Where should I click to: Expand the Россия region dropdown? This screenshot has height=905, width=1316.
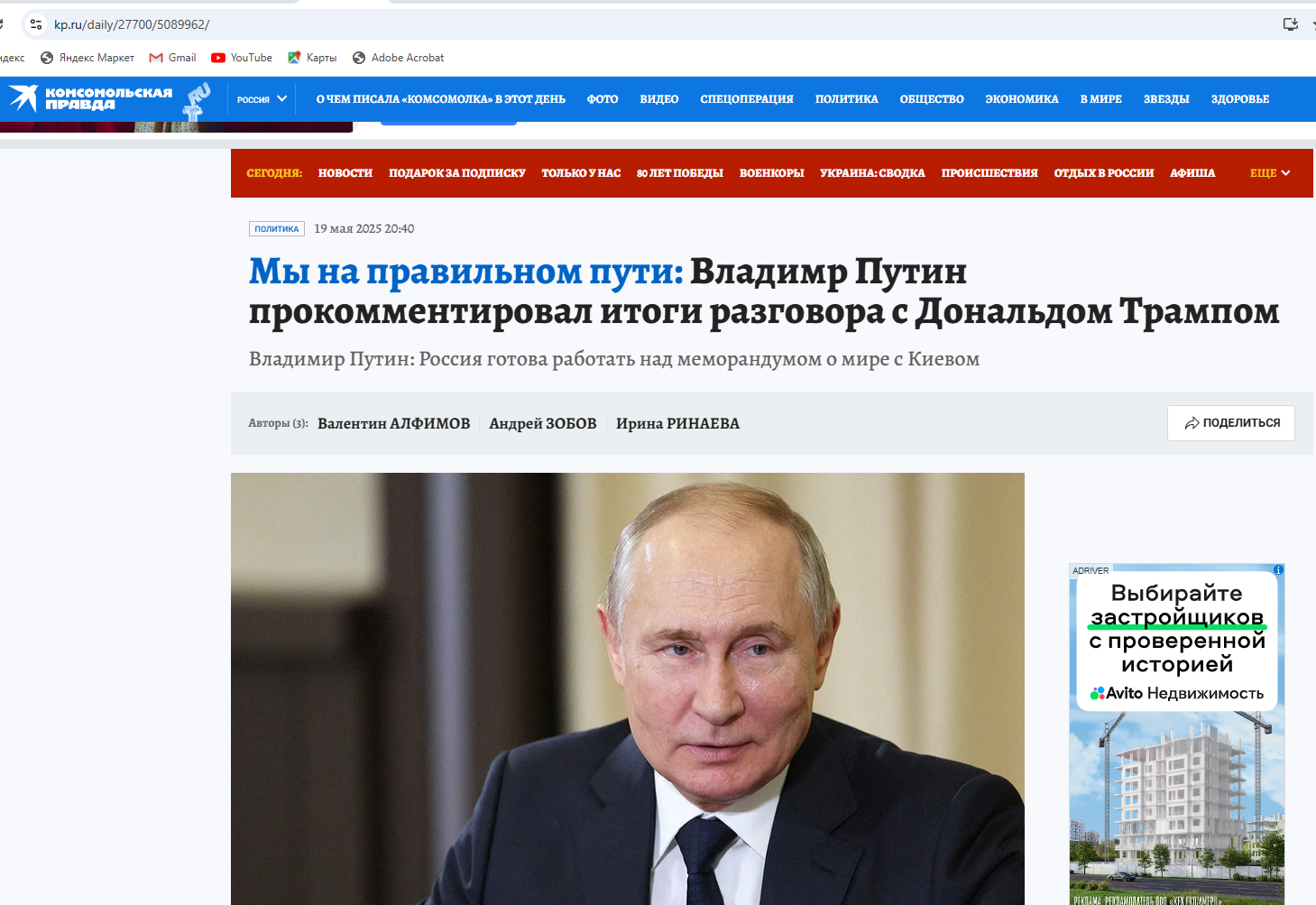[x=262, y=99]
